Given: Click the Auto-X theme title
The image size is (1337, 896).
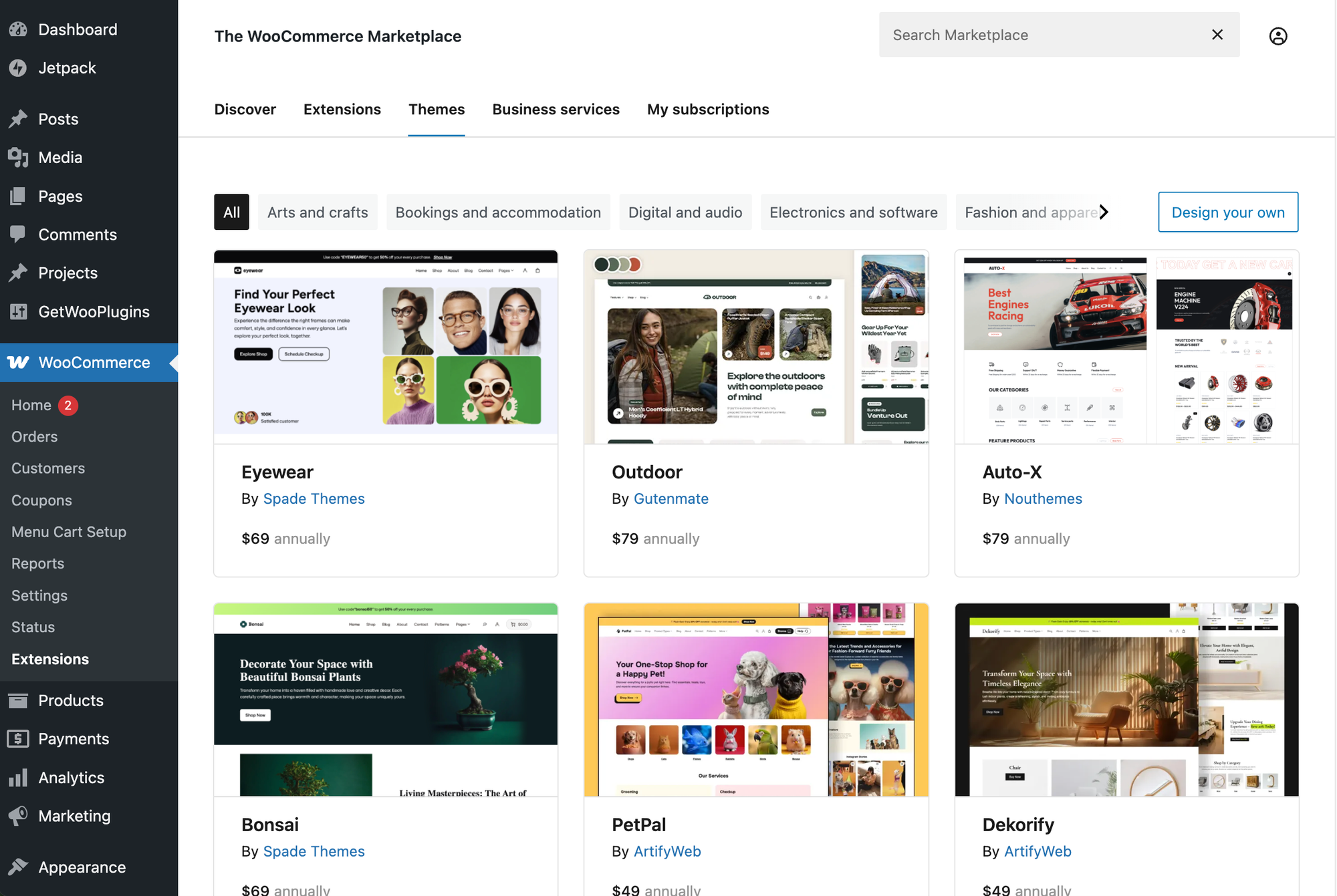Looking at the screenshot, I should (x=1012, y=472).
